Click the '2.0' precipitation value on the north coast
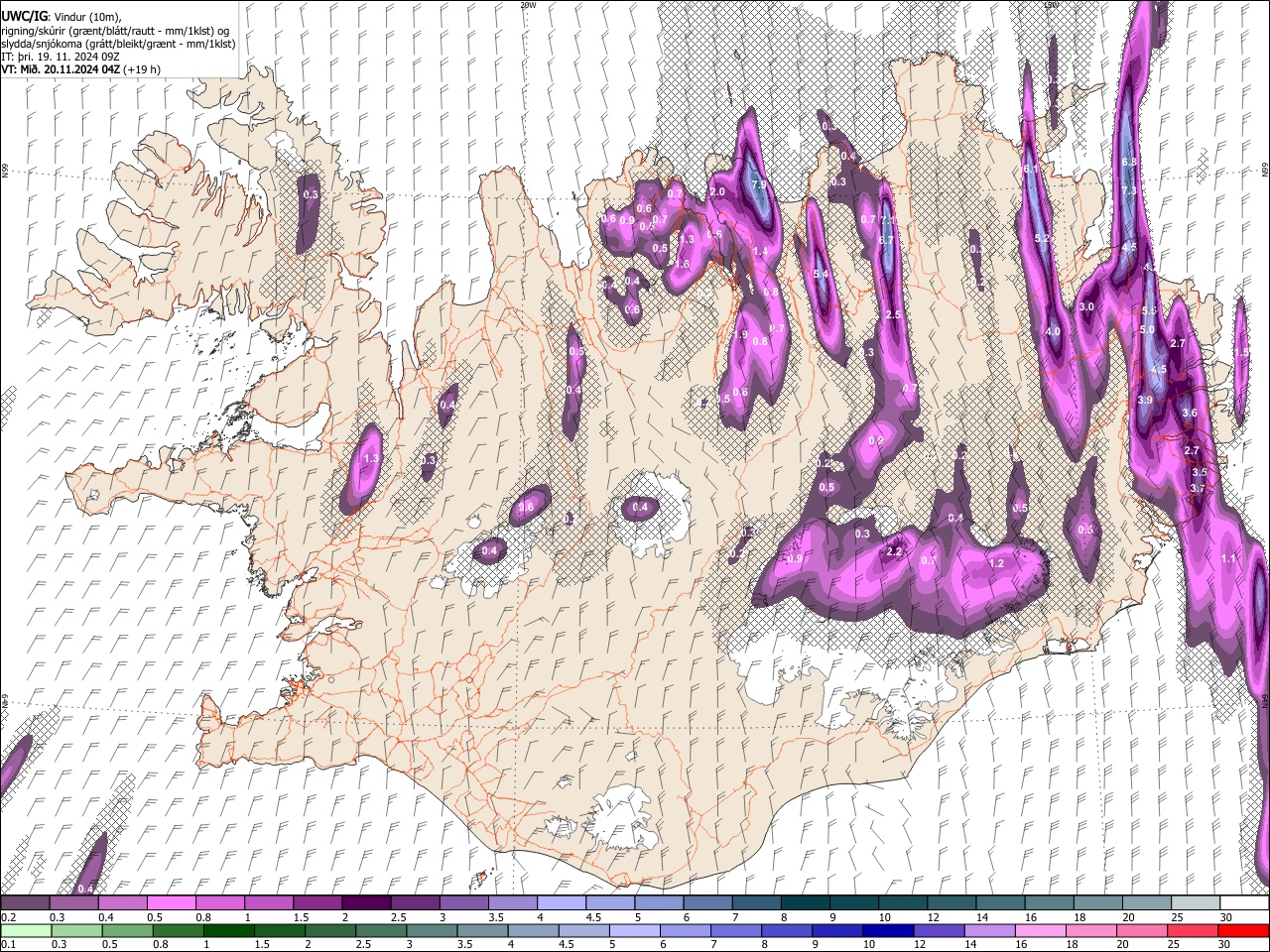This screenshot has height=952, width=1270. [717, 192]
